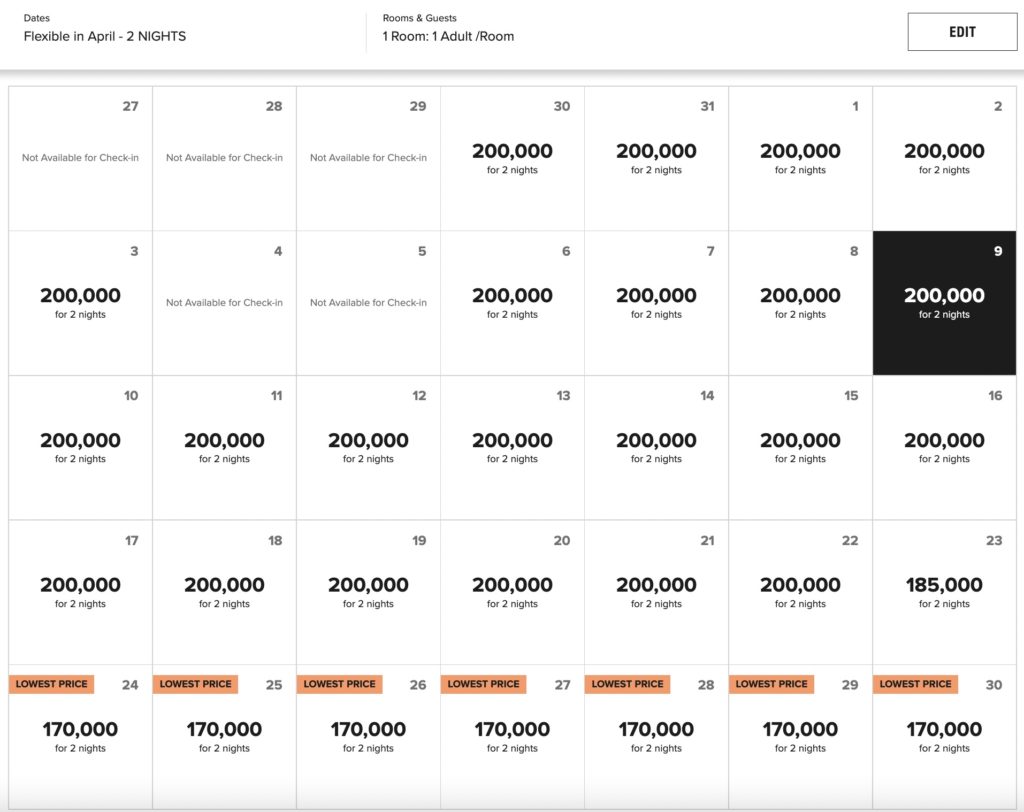1024x812 pixels.
Task: Click unavailable April 4 date cell
Action: [224, 303]
